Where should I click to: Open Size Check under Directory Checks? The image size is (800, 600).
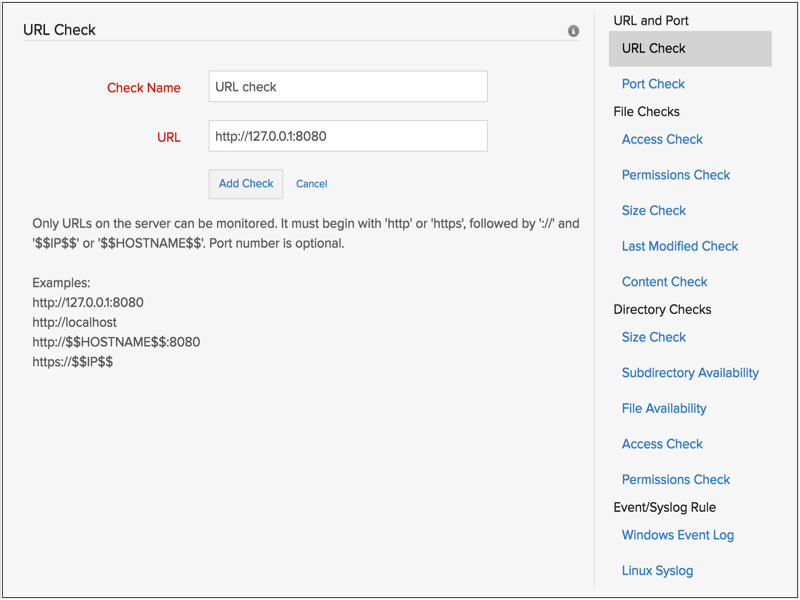[653, 337]
